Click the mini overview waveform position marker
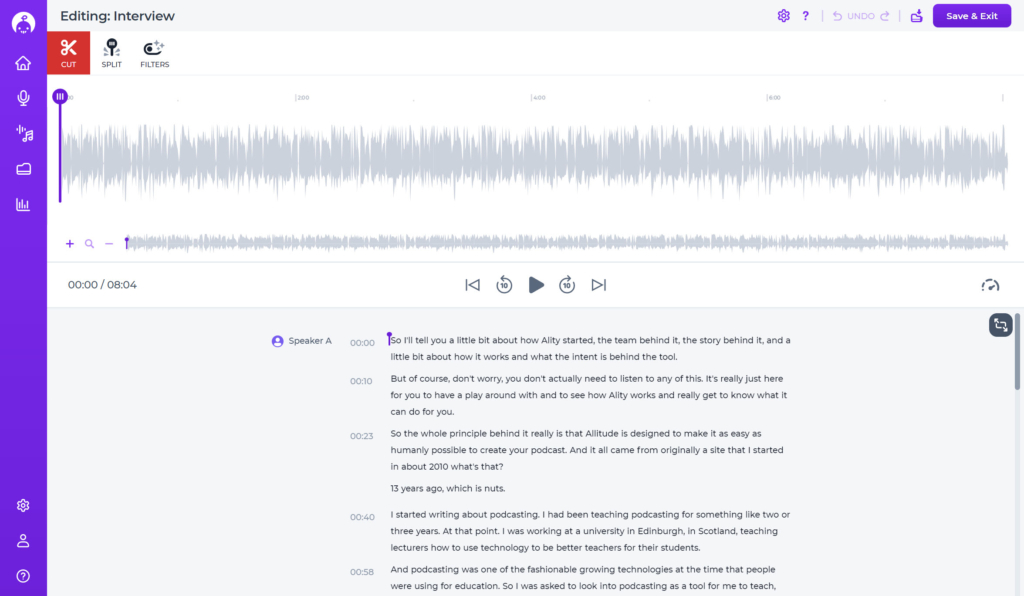This screenshot has width=1024, height=596. coord(127,242)
